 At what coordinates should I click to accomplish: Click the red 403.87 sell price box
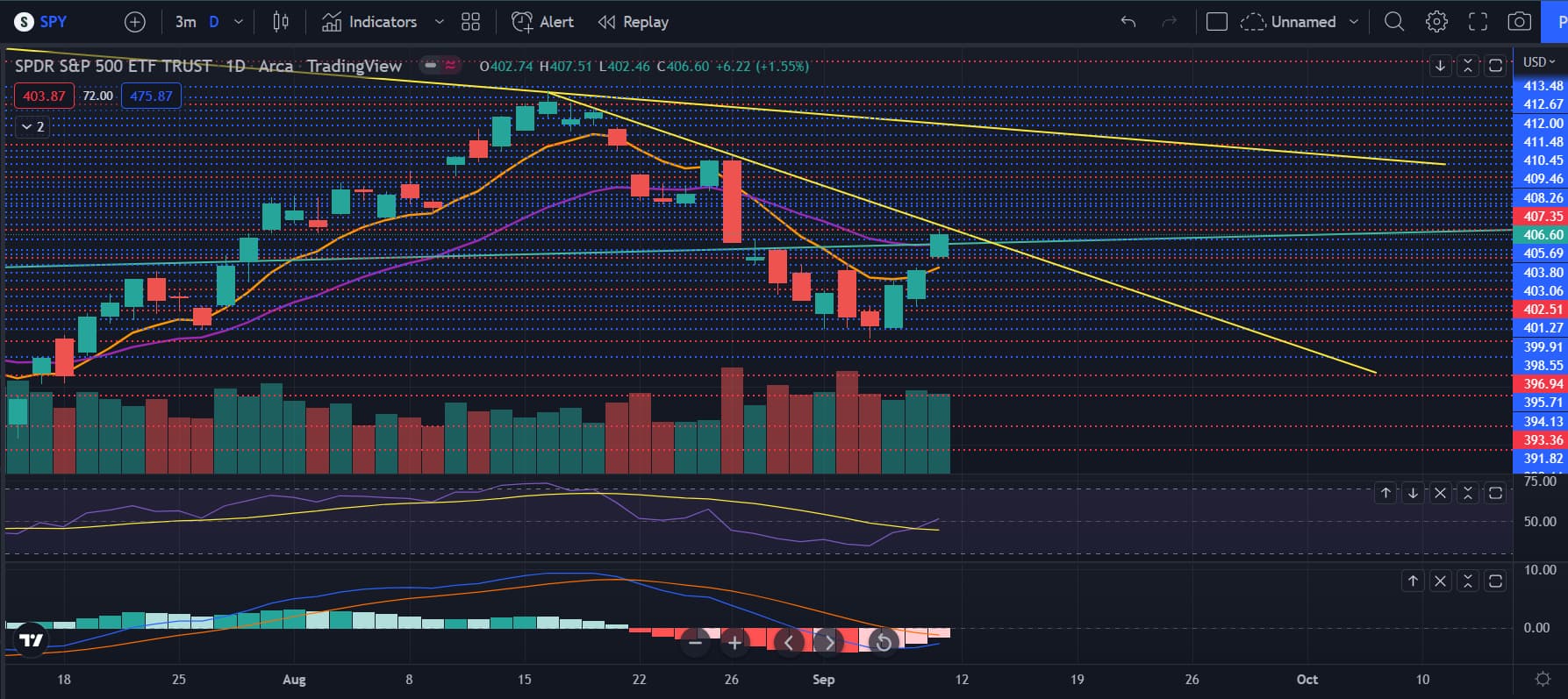point(44,96)
